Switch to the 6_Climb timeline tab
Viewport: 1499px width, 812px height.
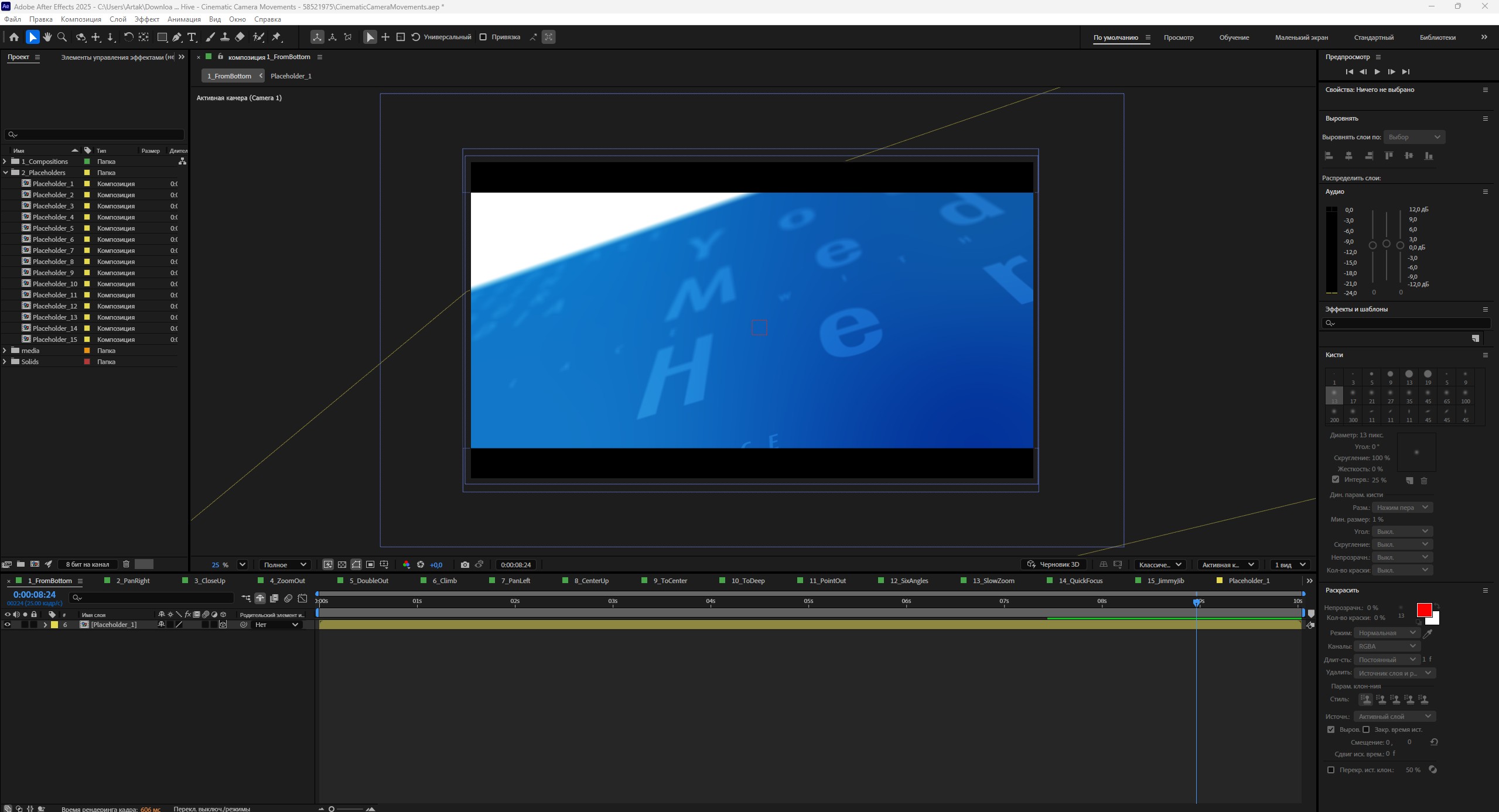(445, 581)
